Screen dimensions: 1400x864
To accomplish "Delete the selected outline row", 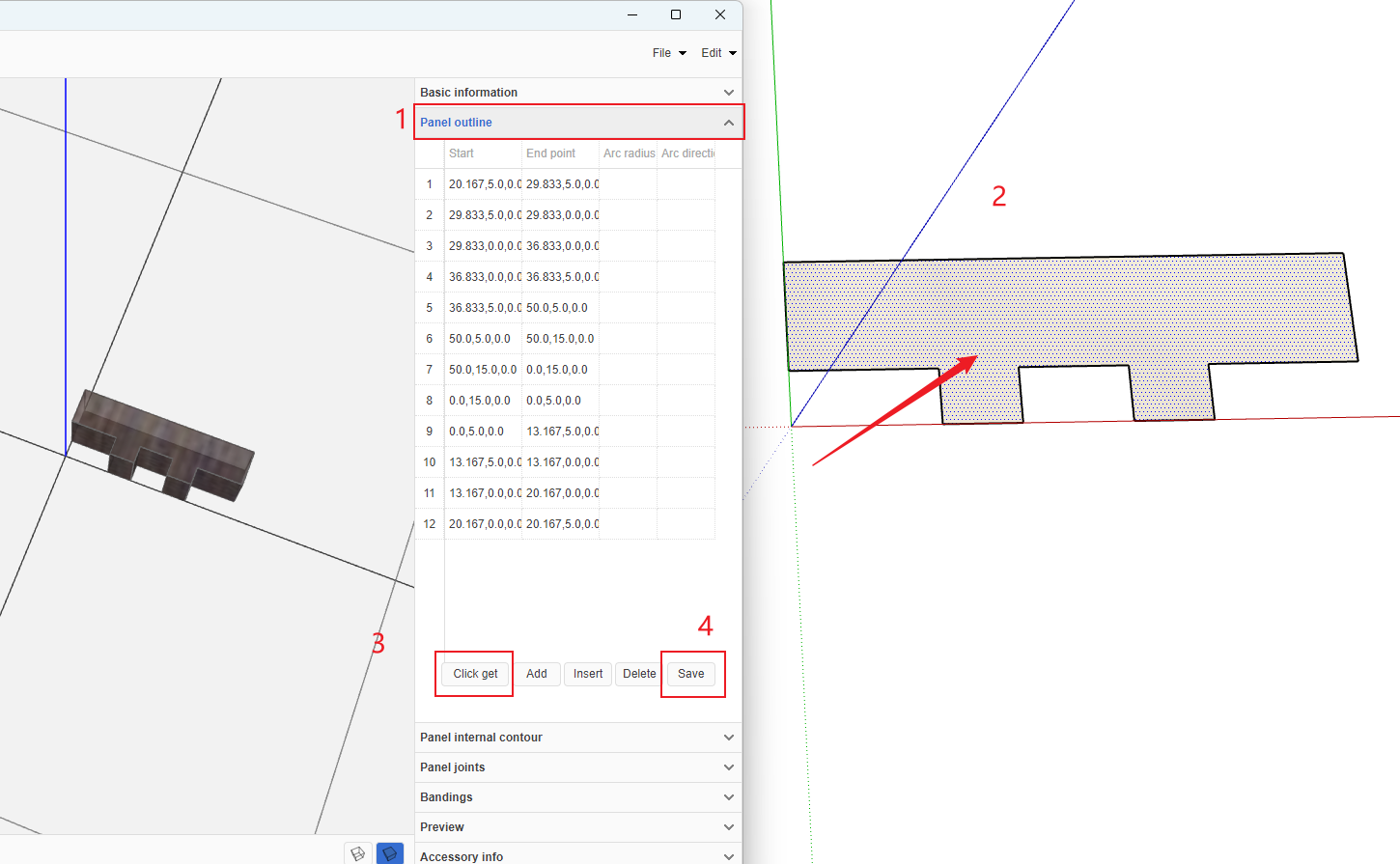I will click(638, 674).
